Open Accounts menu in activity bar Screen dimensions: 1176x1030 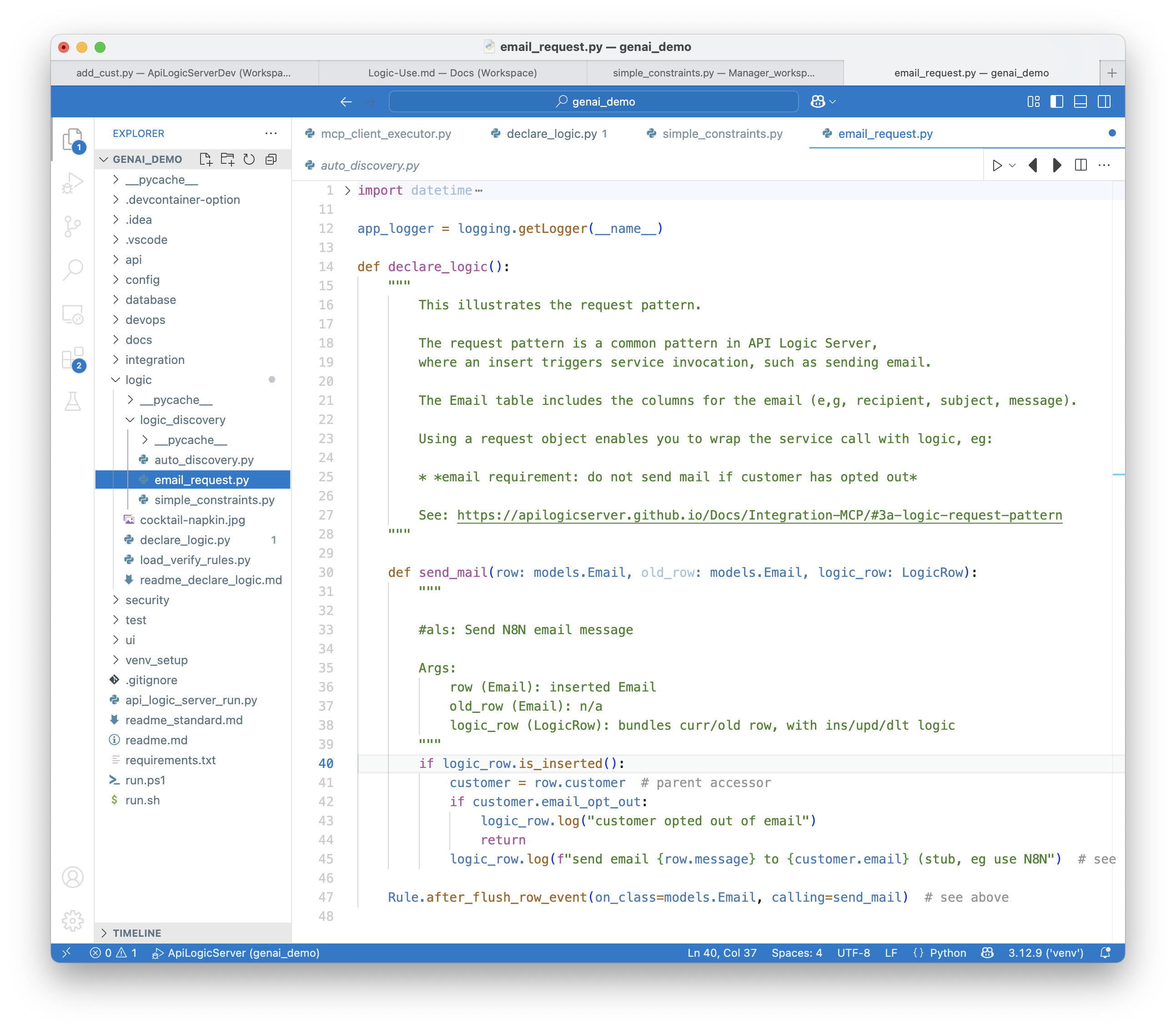73,877
